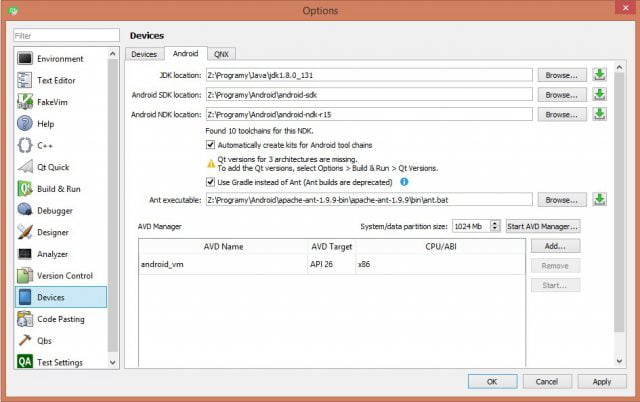
Task: Click the Add AVD button
Action: point(555,246)
